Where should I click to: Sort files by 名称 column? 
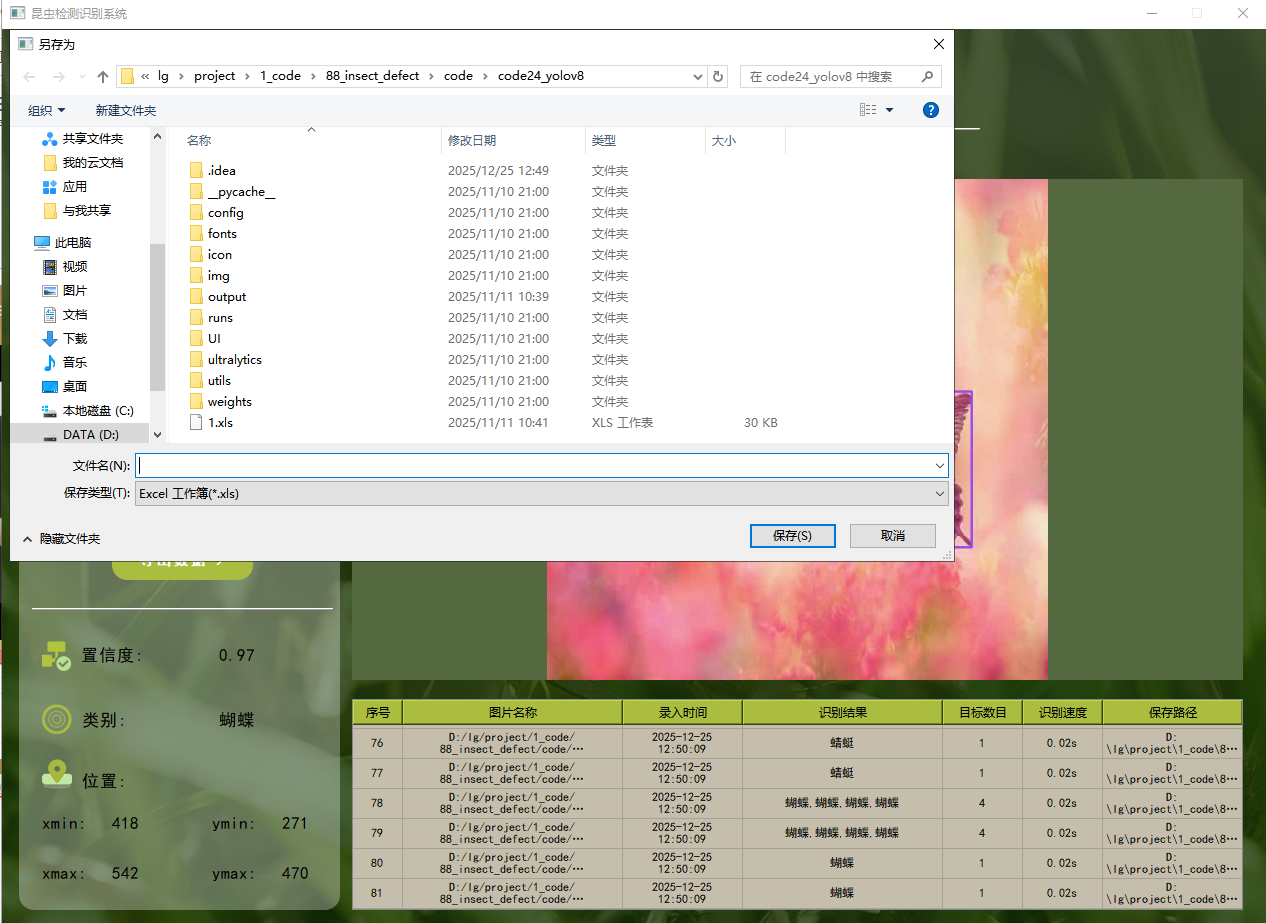tap(199, 141)
